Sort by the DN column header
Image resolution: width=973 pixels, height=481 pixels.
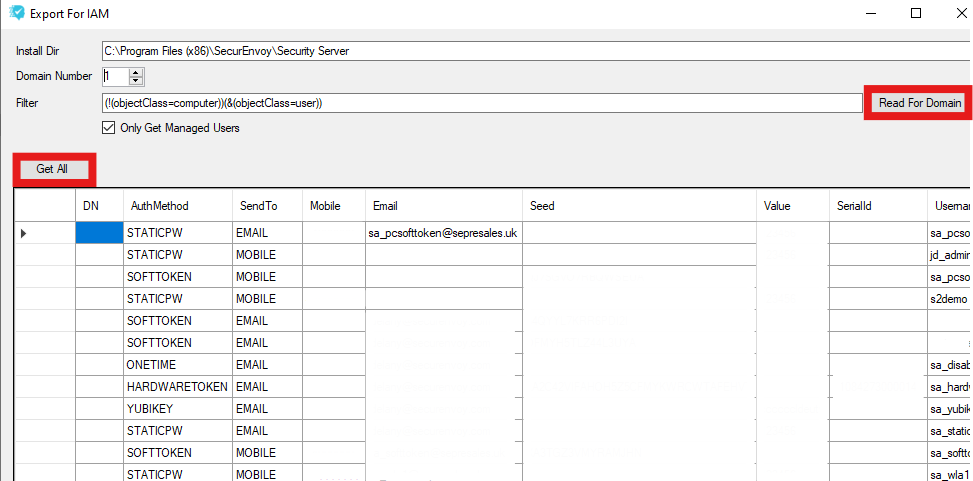click(x=99, y=205)
